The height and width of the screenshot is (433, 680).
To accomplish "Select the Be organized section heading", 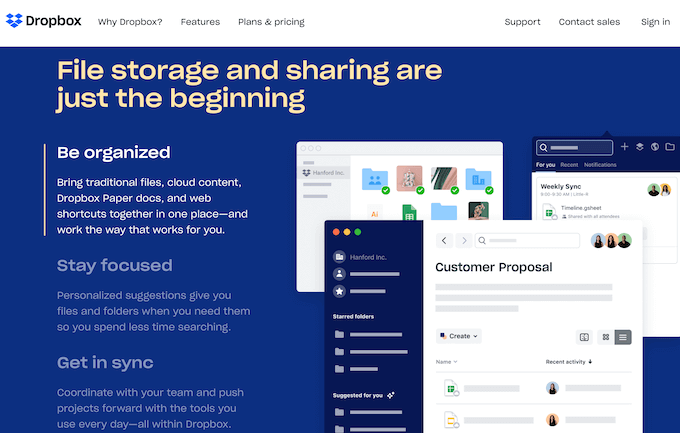I will click(114, 153).
